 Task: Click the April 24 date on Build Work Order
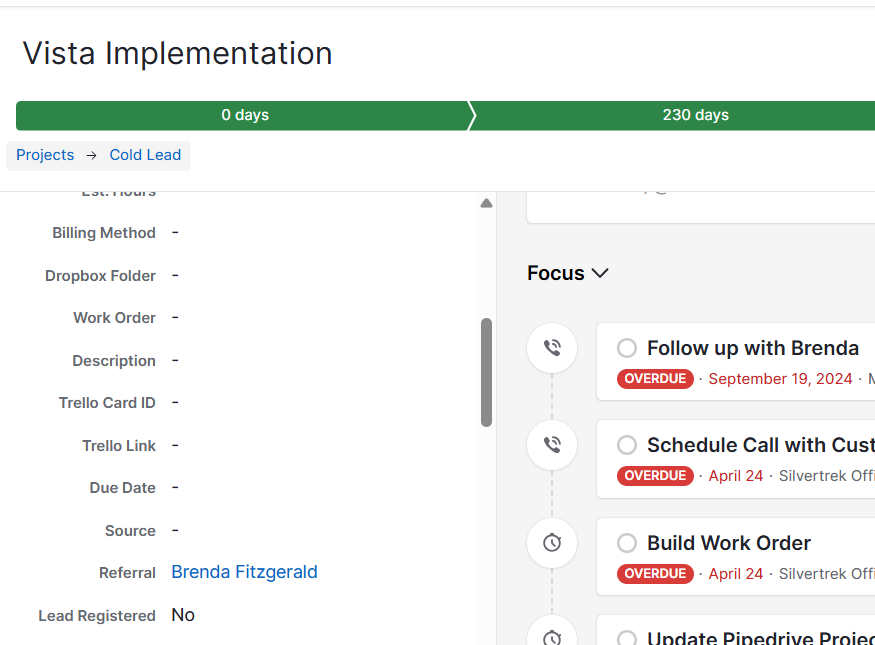tap(735, 574)
